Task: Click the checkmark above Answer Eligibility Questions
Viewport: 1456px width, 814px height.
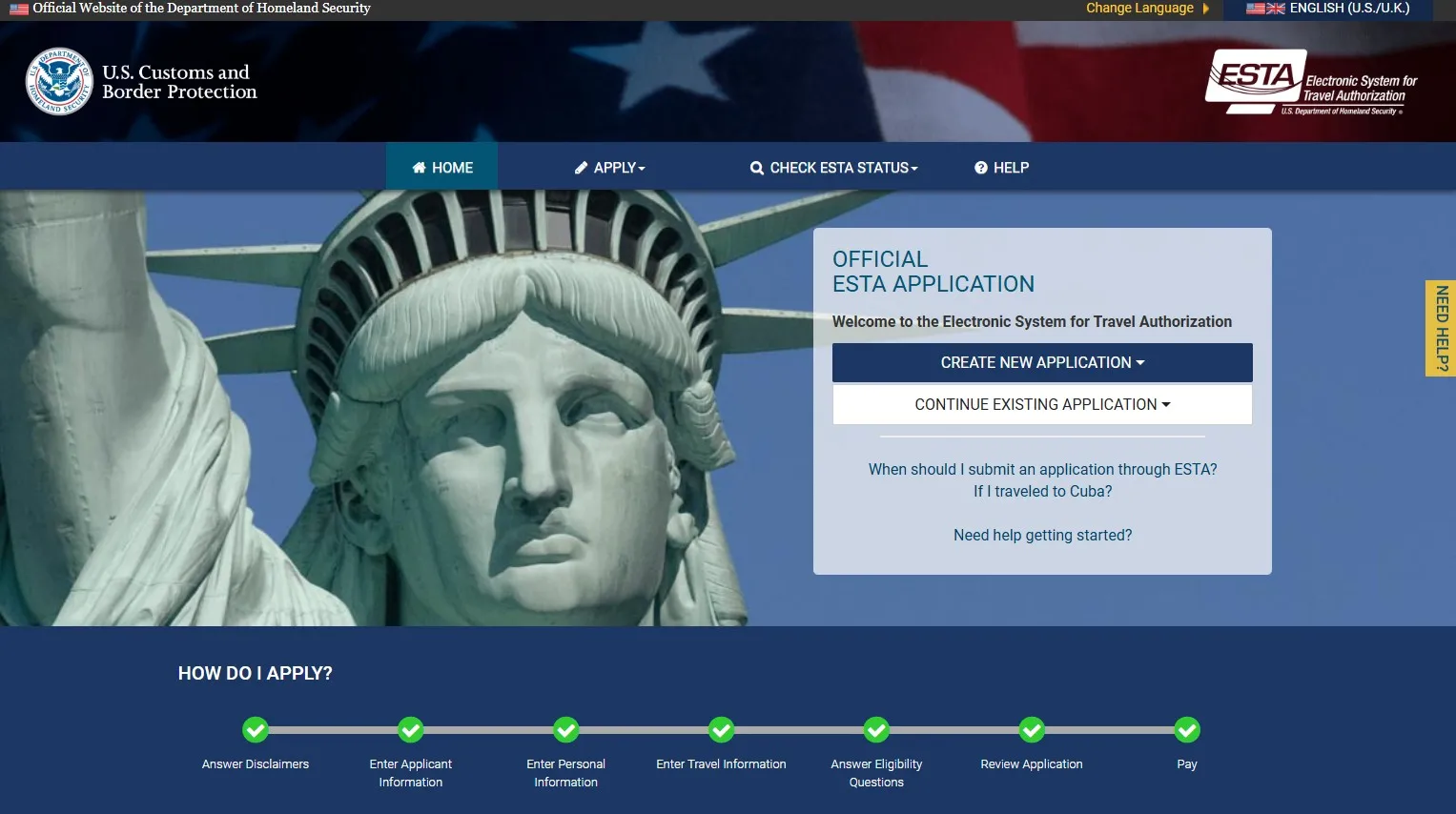Action: [876, 730]
